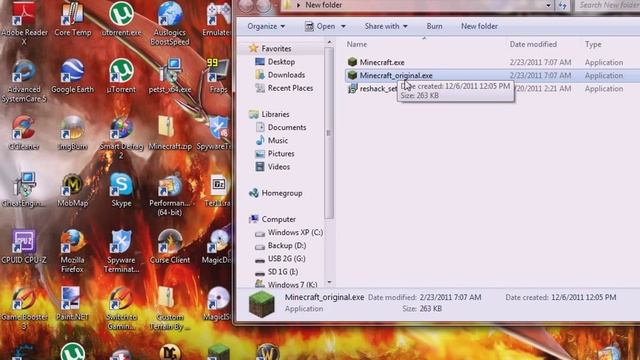Click the µTorrent desktop shortcut
640x360 pixels.
[x=121, y=76]
